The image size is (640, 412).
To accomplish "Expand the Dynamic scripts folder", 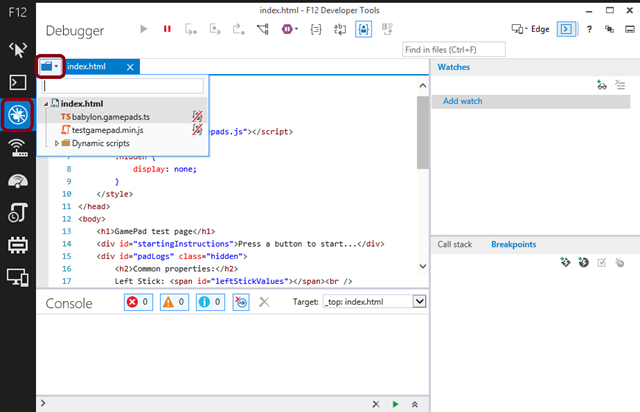I will tap(57, 143).
